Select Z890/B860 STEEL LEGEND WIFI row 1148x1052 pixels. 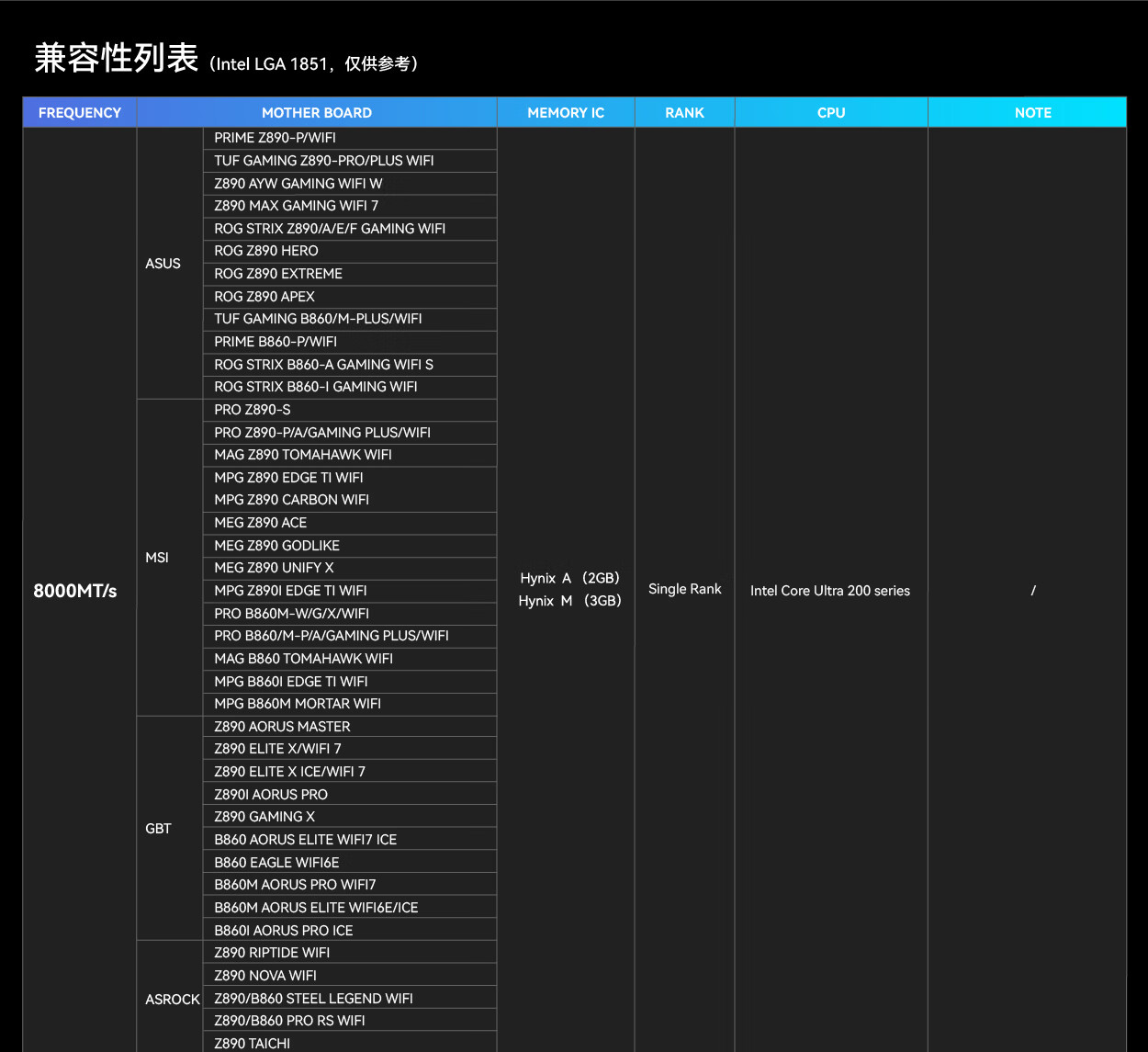(350, 999)
